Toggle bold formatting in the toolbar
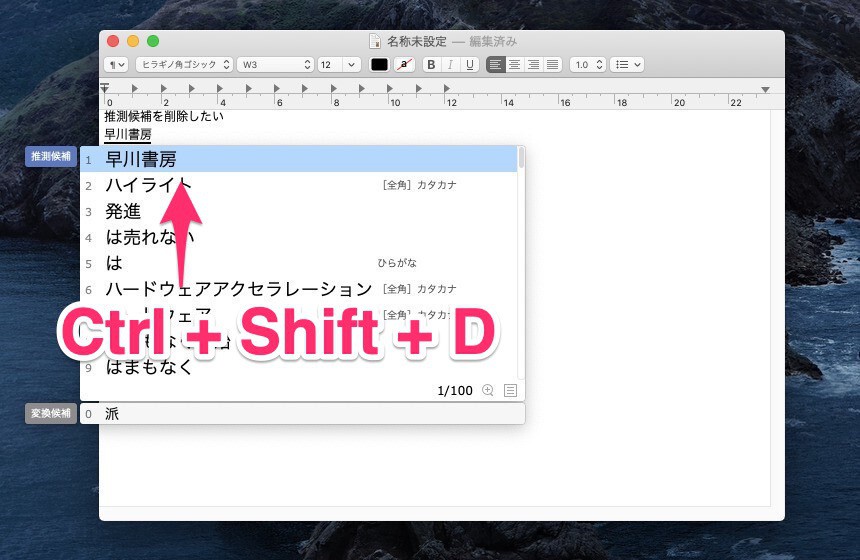Viewport: 860px width, 560px height. pyautogui.click(x=431, y=64)
